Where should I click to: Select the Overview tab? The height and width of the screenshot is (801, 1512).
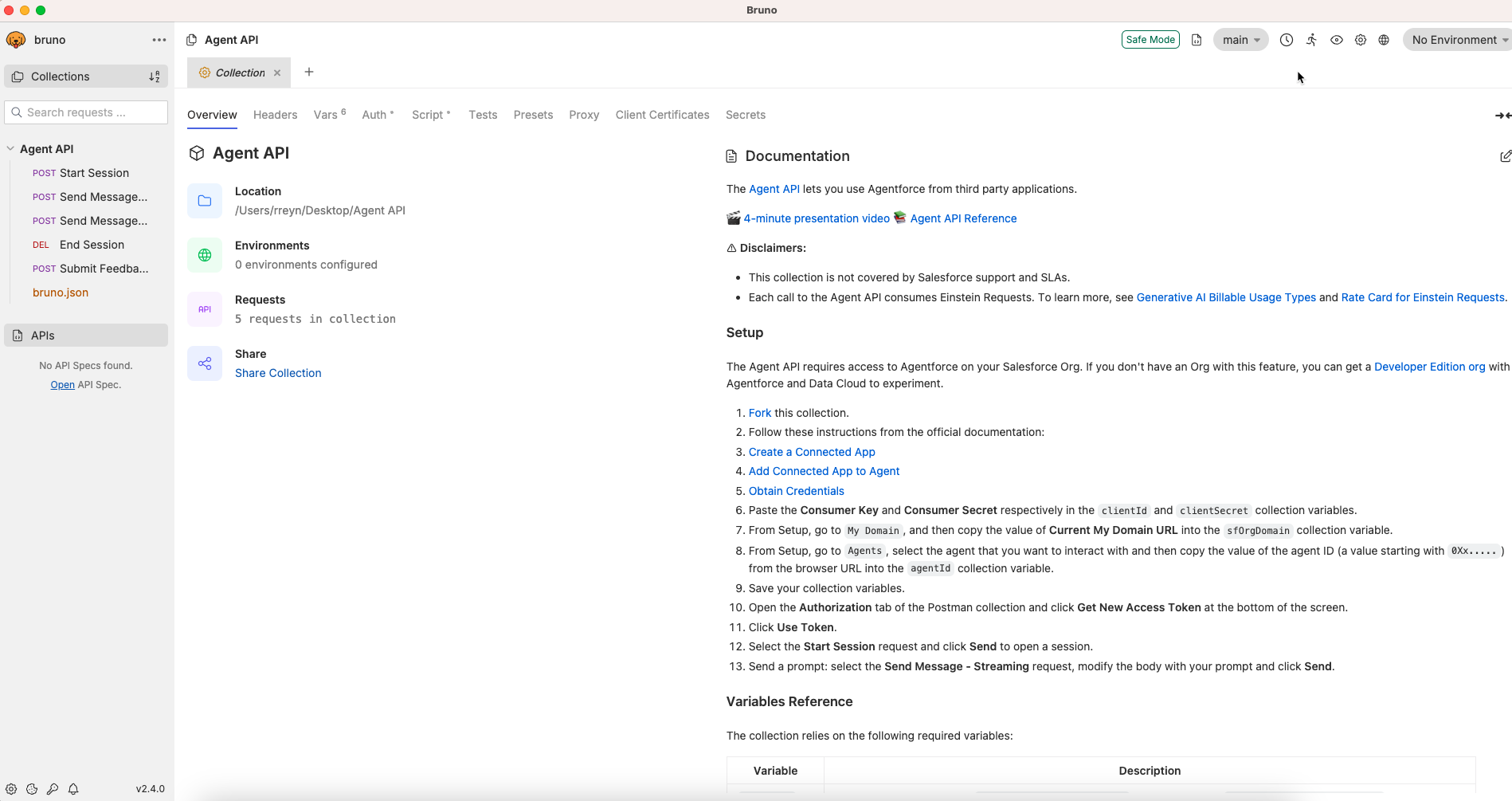coord(212,115)
